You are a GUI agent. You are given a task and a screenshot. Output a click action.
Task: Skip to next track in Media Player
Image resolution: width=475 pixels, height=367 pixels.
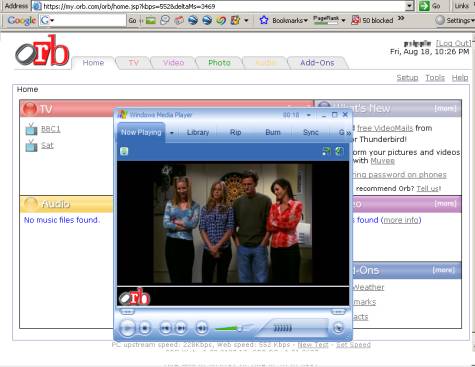click(x=181, y=328)
